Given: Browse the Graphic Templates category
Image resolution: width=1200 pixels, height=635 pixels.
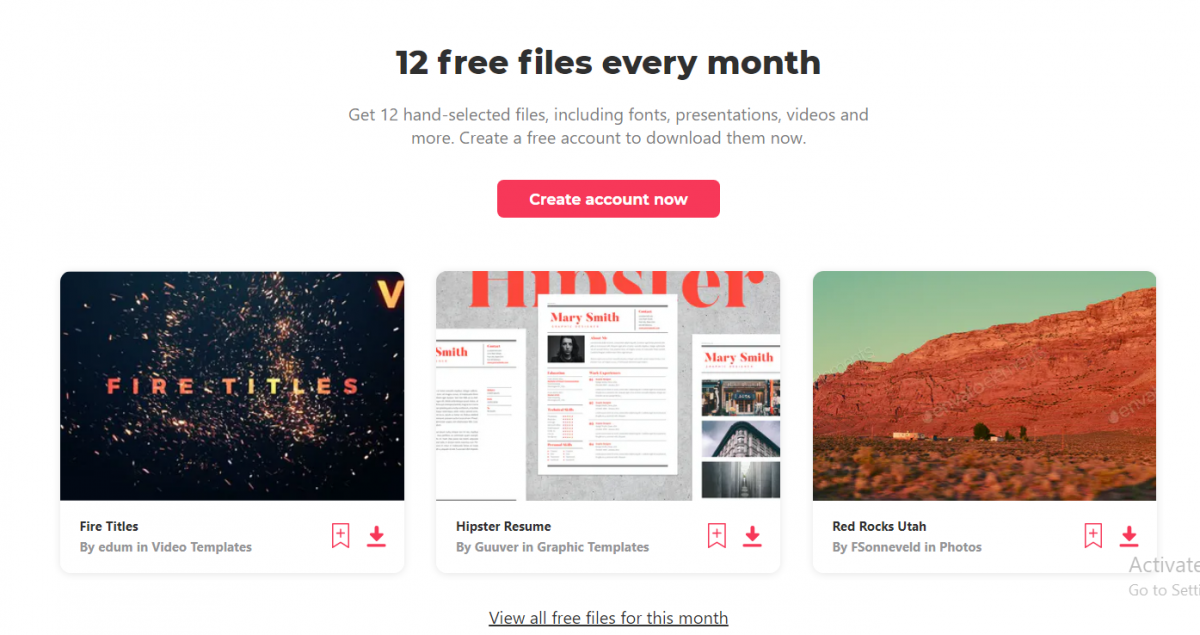Looking at the screenshot, I should point(593,547).
